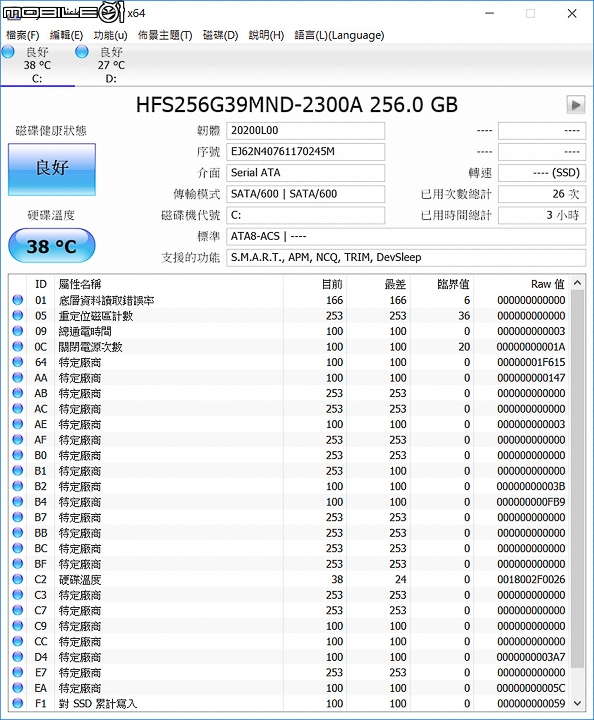Click the interface field Serial ATA
Screen dimensions: 594x720
coord(305,173)
